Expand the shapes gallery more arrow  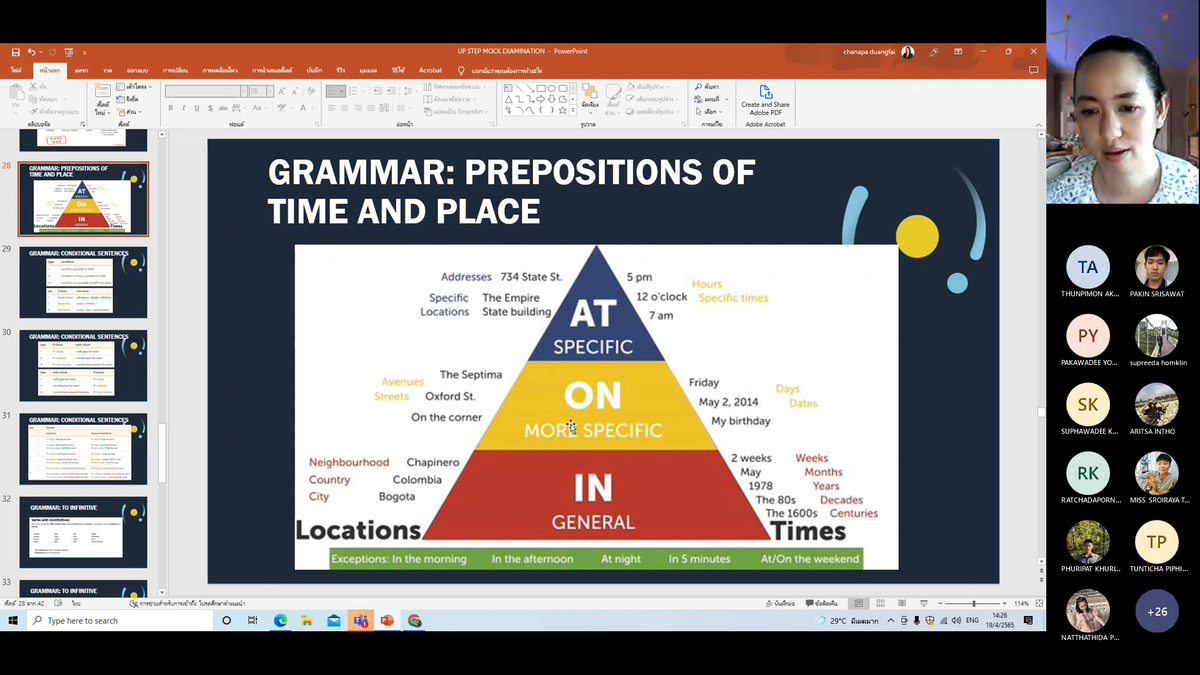point(571,111)
